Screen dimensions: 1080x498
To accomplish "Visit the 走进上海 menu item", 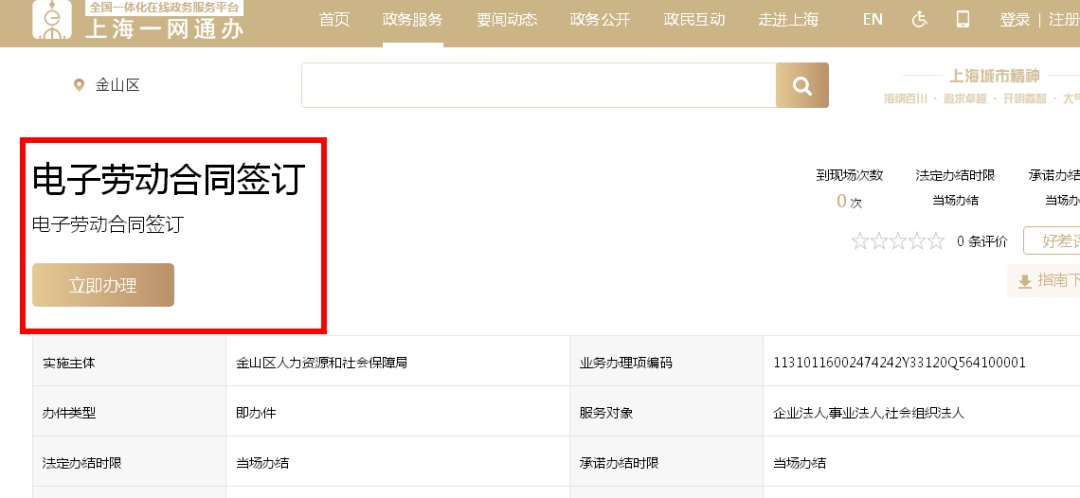I will [788, 19].
